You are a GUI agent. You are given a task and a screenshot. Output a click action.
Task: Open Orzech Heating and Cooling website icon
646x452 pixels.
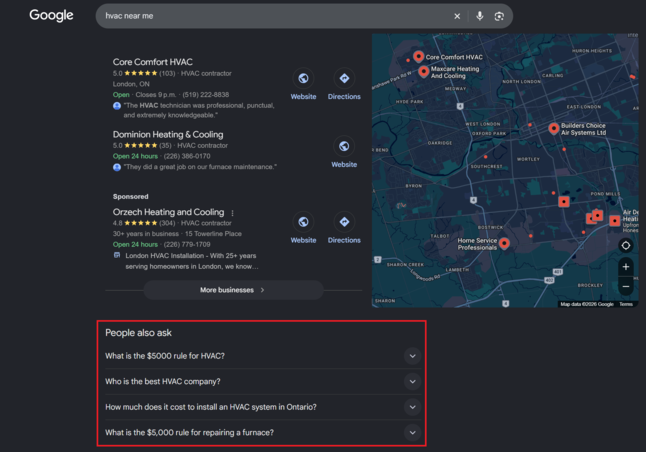(303, 222)
